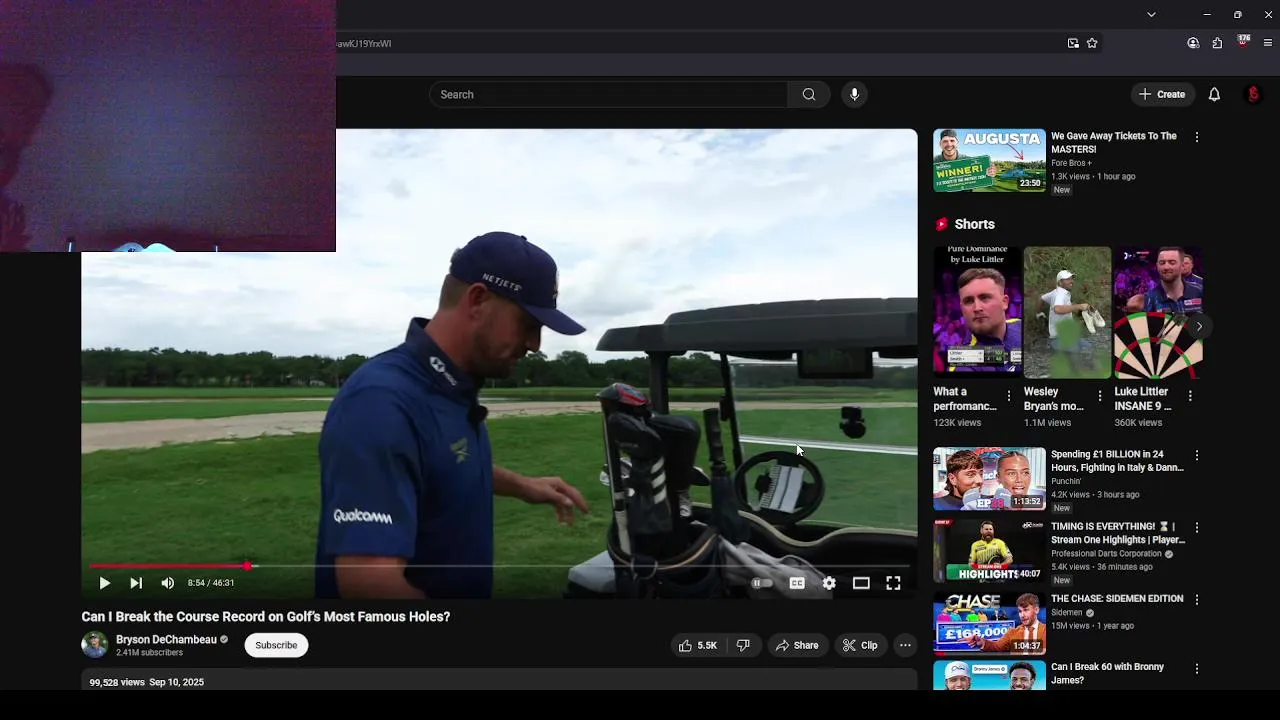The image size is (1280, 720).
Task: Click the 8:54 / 46:31 time display
Action: pos(211,583)
